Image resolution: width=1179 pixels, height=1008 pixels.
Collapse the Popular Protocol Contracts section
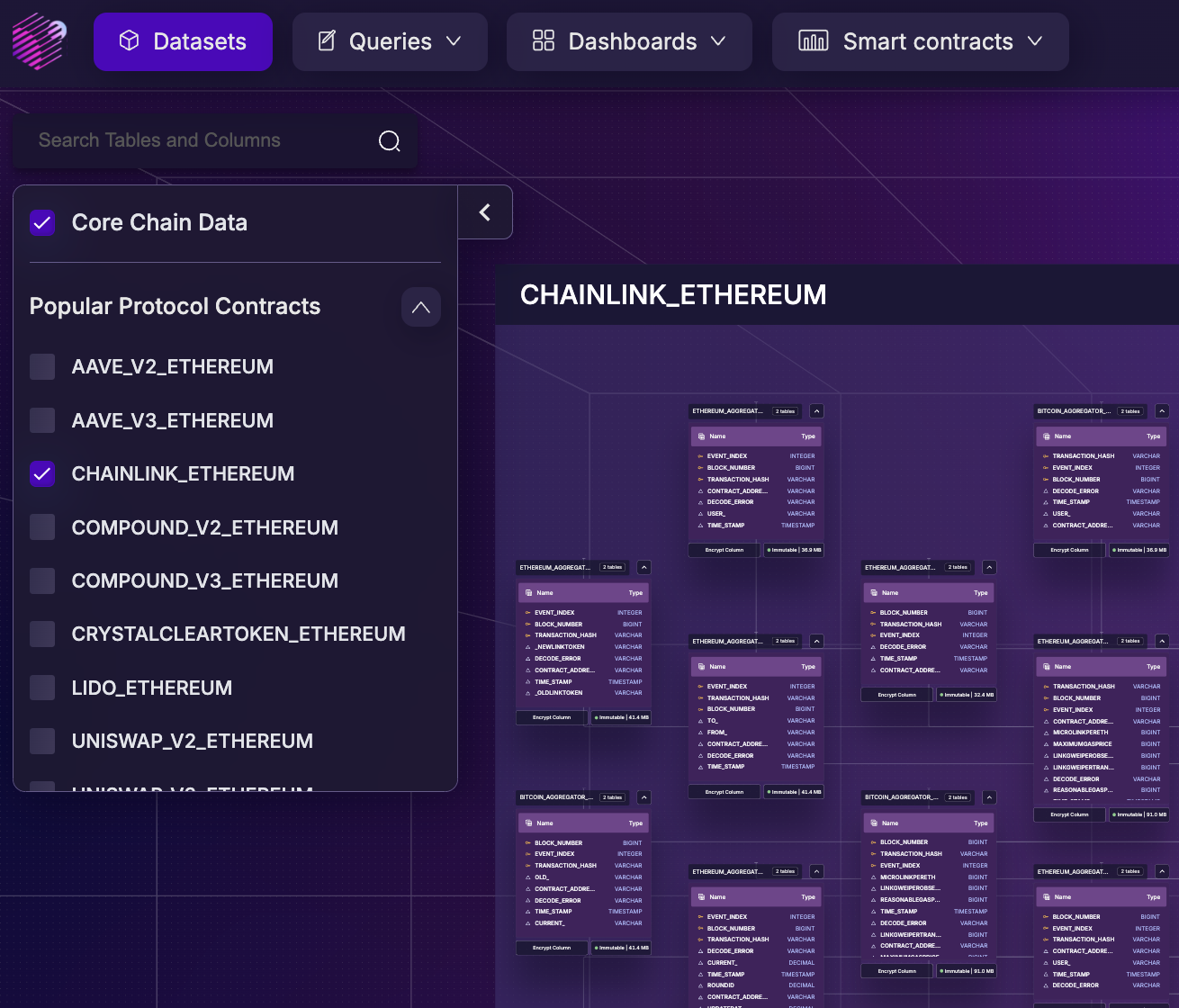[420, 307]
